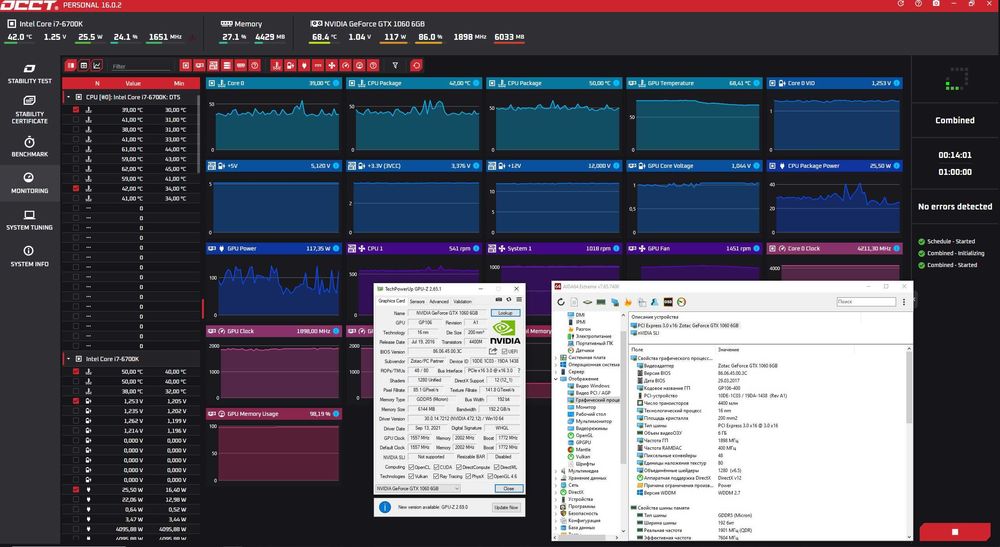The height and width of the screenshot is (547, 1000).
Task: Switch to the Graphics Card tab in GPU-Z
Action: pyautogui.click(x=392, y=301)
